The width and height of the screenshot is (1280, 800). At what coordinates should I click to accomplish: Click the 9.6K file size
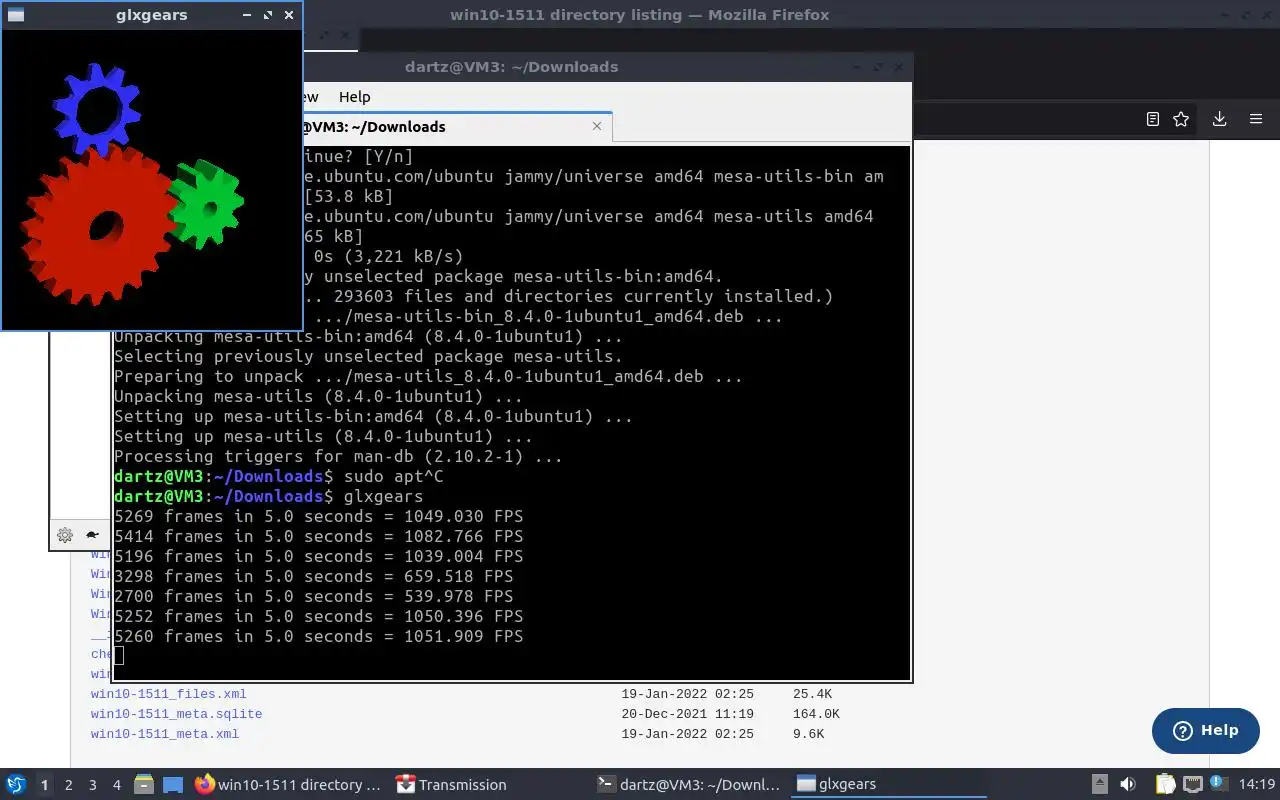tap(808, 734)
